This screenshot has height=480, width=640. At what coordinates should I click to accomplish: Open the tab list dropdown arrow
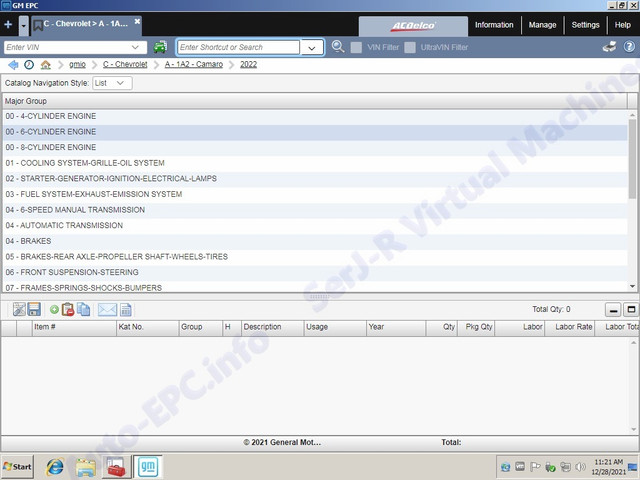[x=24, y=25]
